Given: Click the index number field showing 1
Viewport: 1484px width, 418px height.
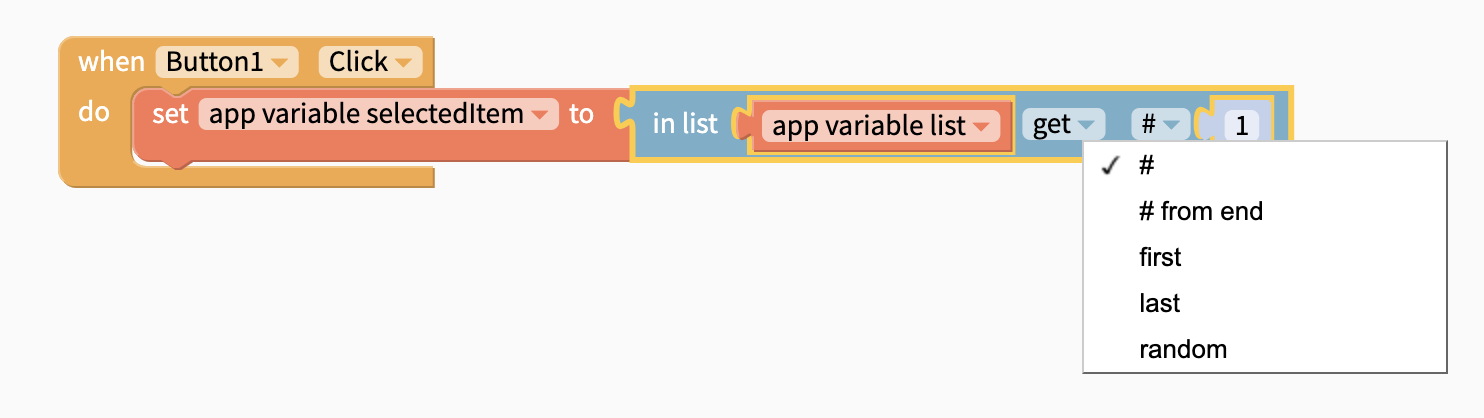Looking at the screenshot, I should 1241,126.
